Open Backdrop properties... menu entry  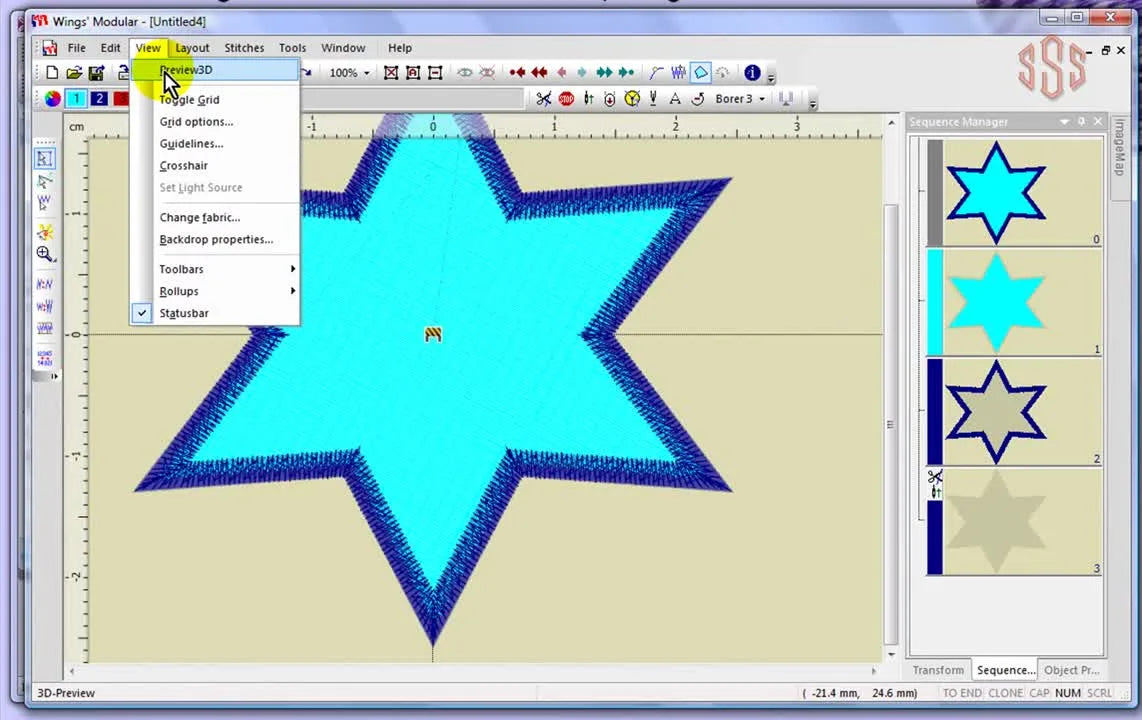[x=216, y=239]
